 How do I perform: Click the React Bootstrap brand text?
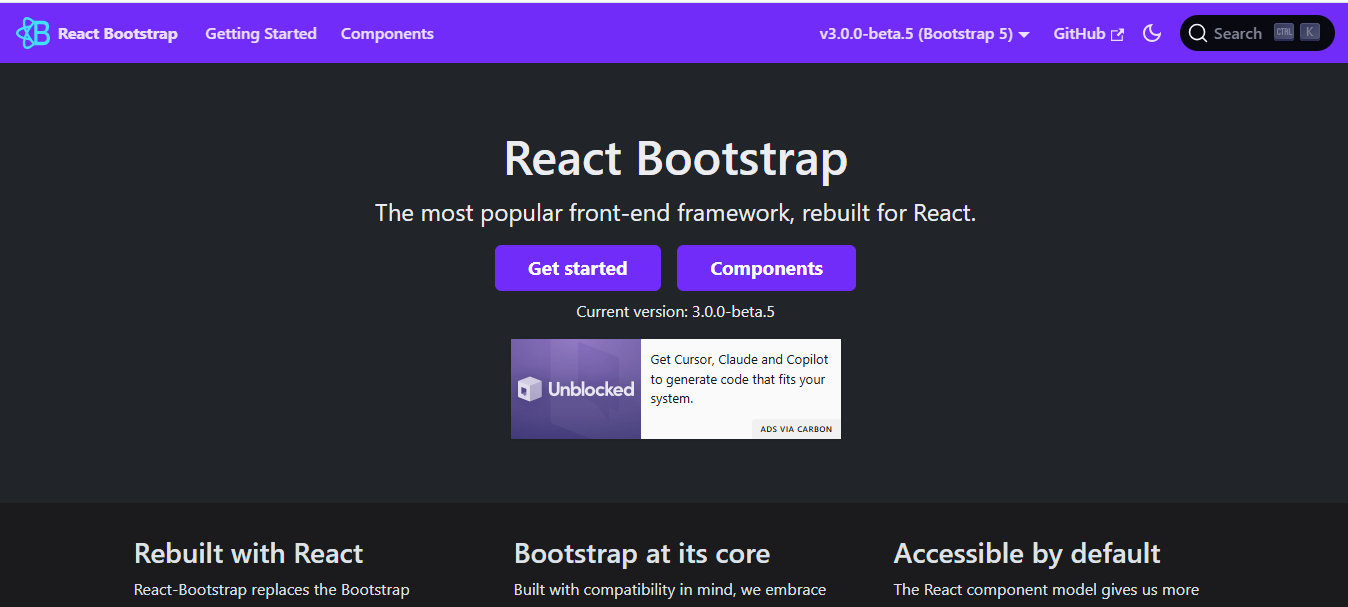coord(117,33)
